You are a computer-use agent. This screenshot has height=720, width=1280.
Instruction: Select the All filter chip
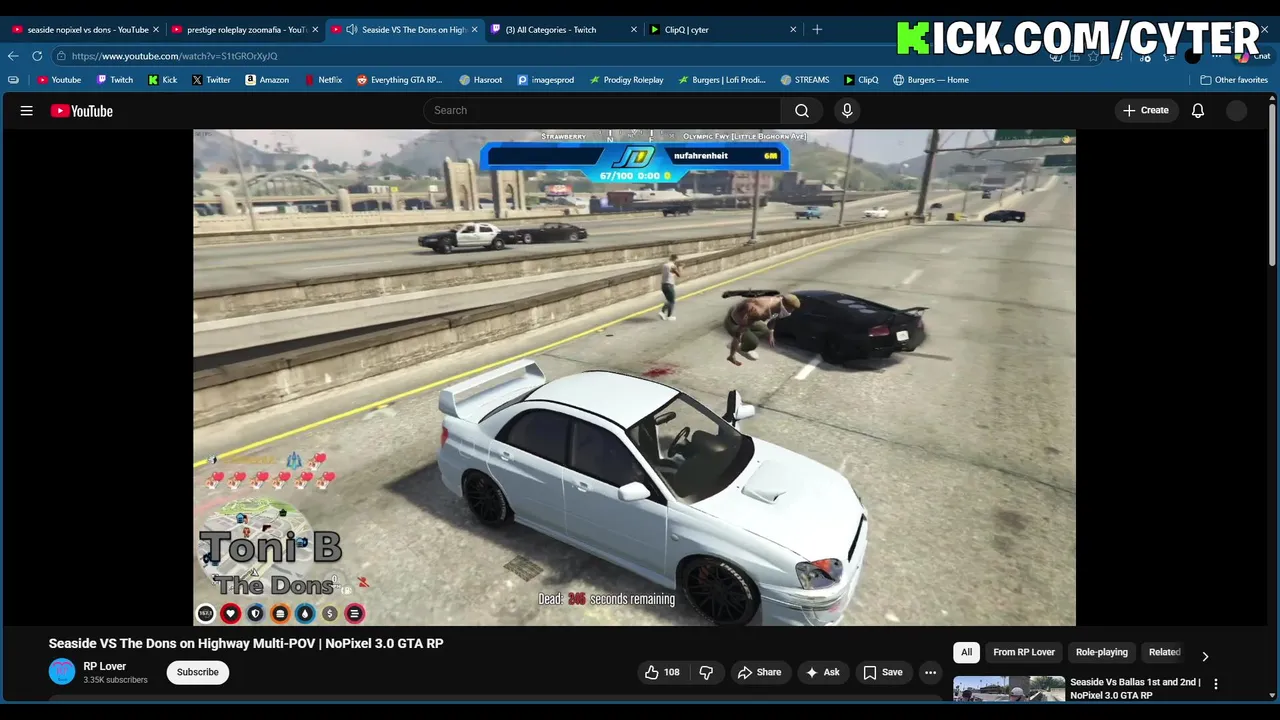(x=966, y=652)
